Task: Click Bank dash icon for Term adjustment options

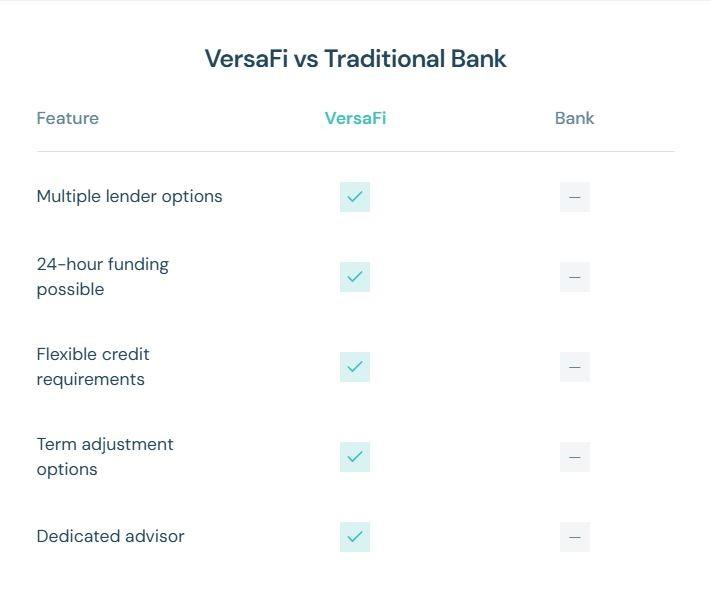Action: pos(575,457)
